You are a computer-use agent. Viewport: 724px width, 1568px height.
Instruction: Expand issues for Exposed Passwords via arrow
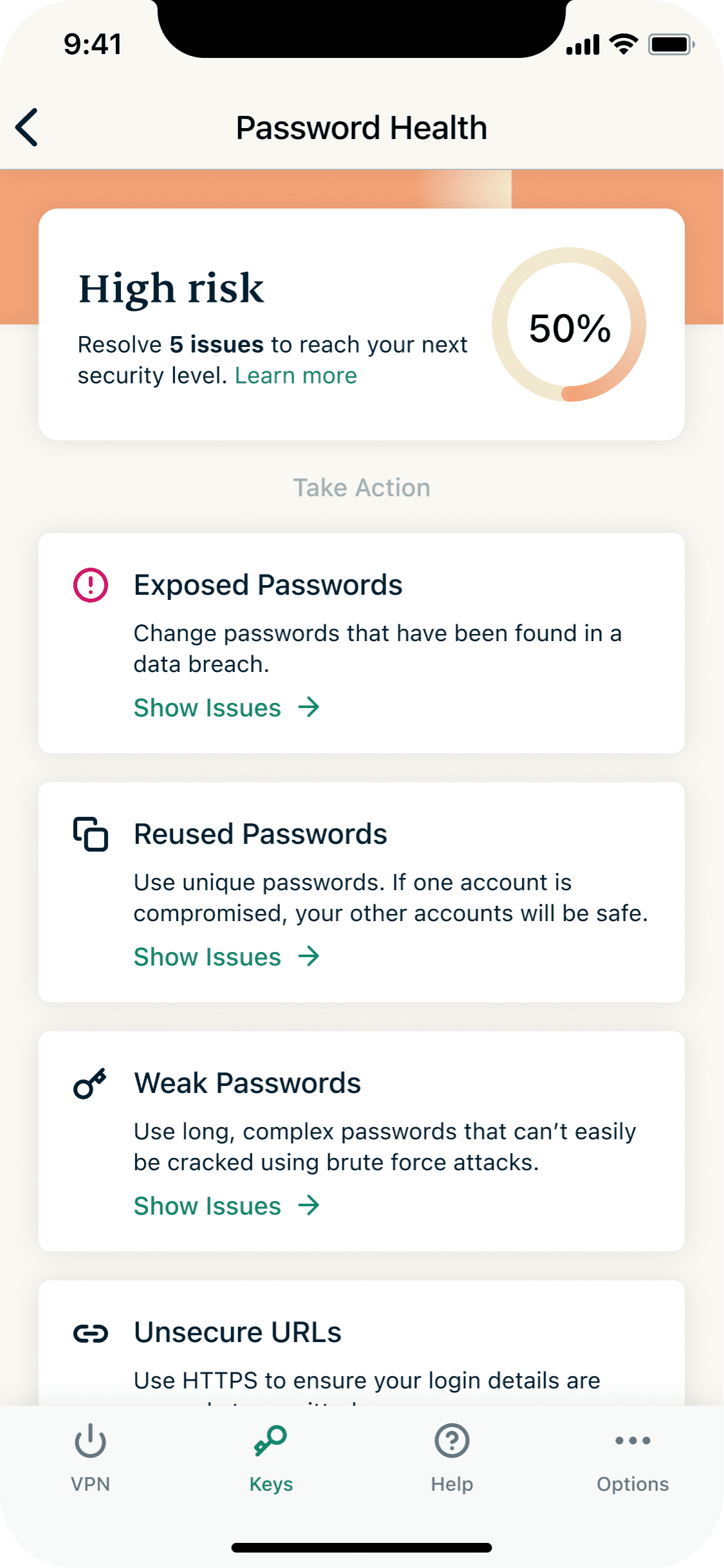coord(310,708)
